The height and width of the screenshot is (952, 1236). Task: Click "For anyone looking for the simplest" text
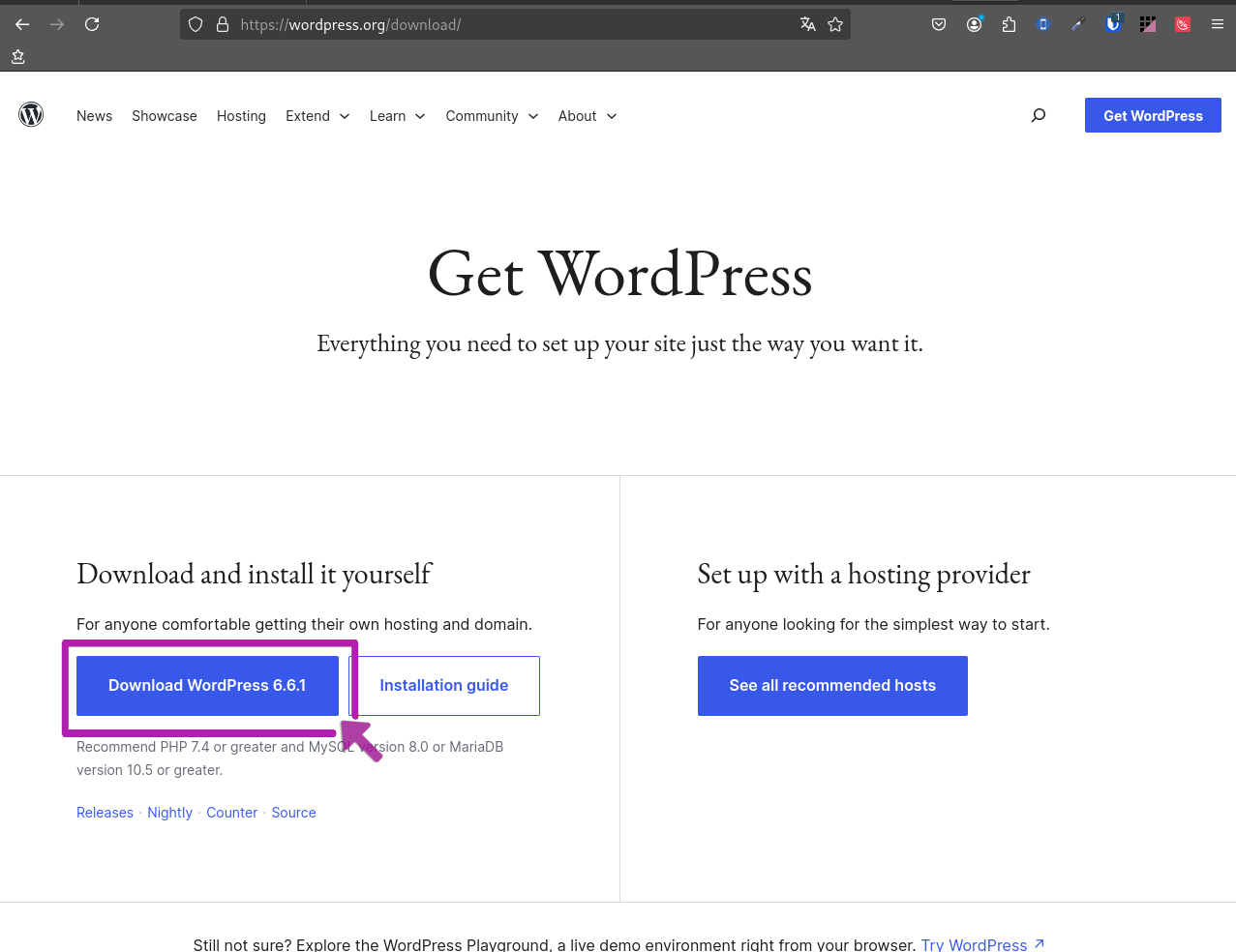(873, 625)
